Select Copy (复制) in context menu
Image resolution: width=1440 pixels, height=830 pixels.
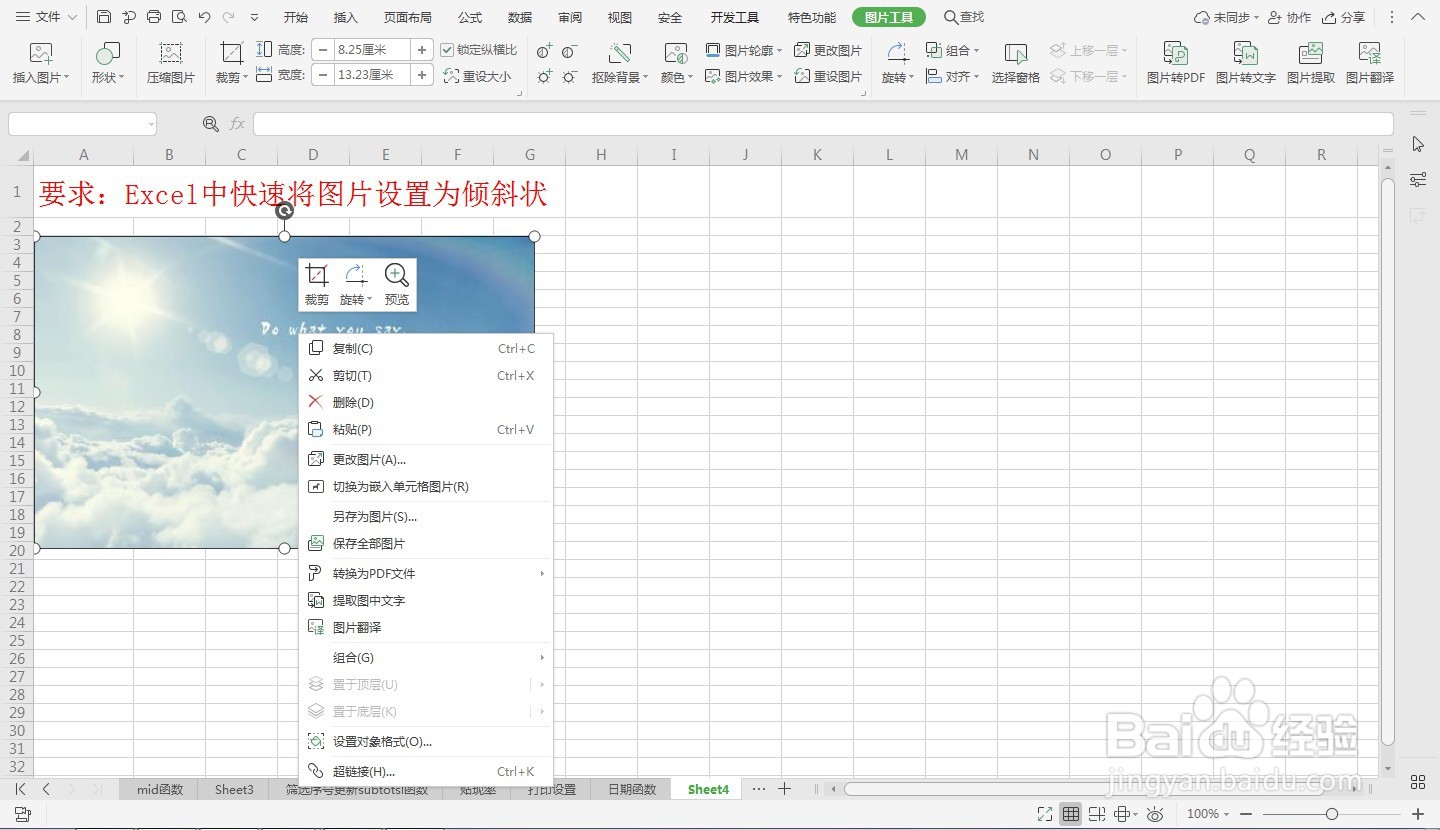426,348
